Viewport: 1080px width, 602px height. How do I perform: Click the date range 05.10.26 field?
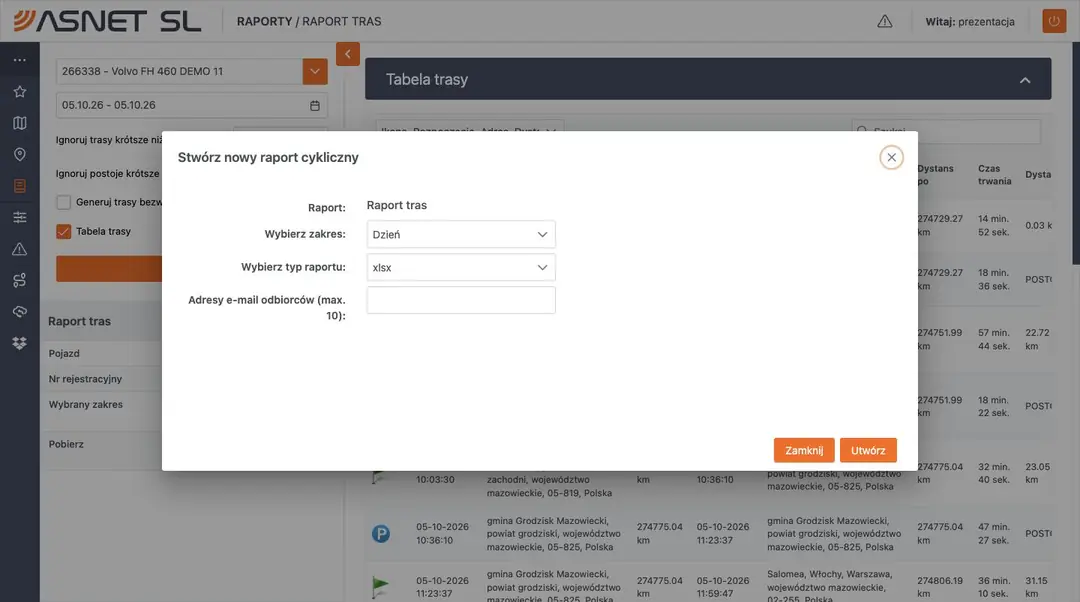point(191,105)
